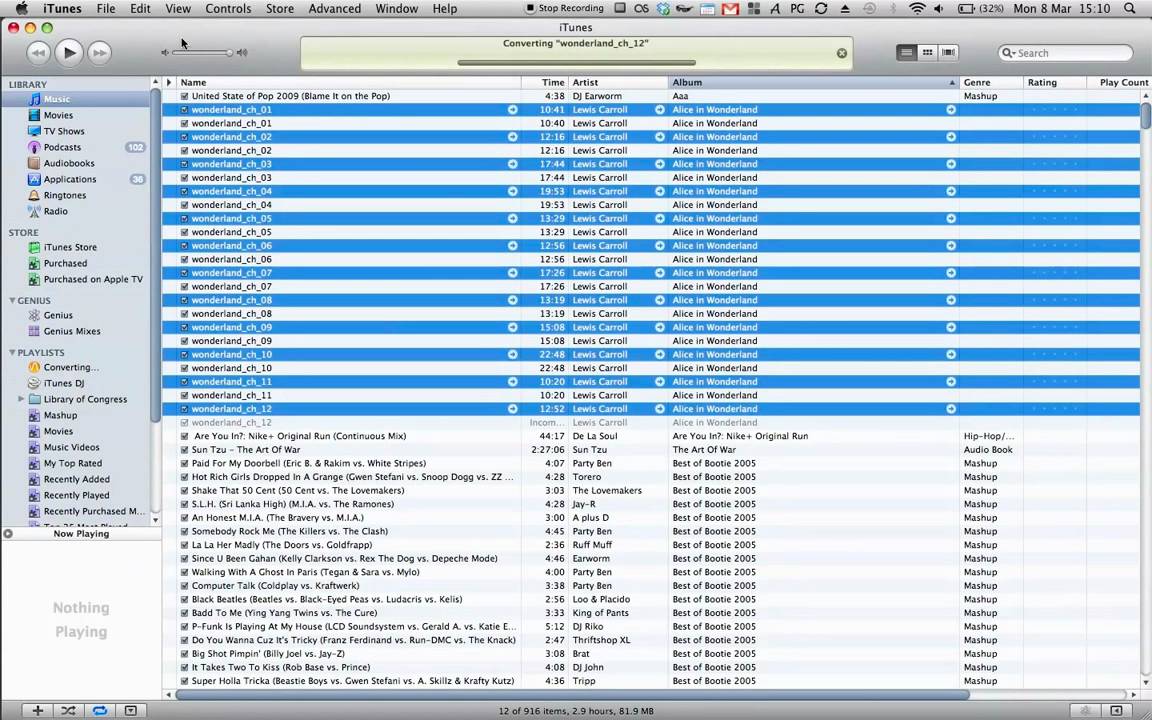Switch to list view

907,53
